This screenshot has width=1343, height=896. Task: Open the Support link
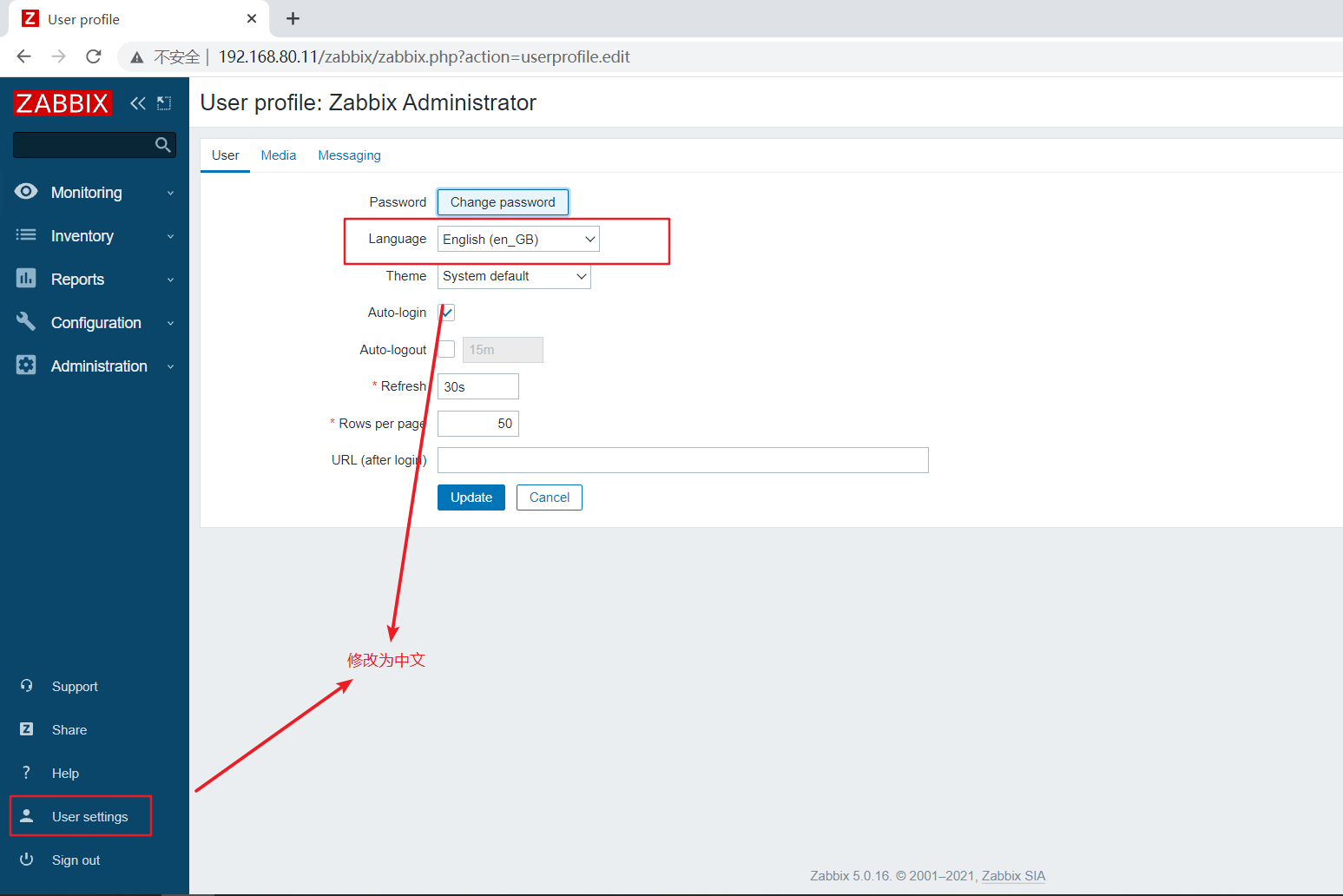click(x=75, y=687)
